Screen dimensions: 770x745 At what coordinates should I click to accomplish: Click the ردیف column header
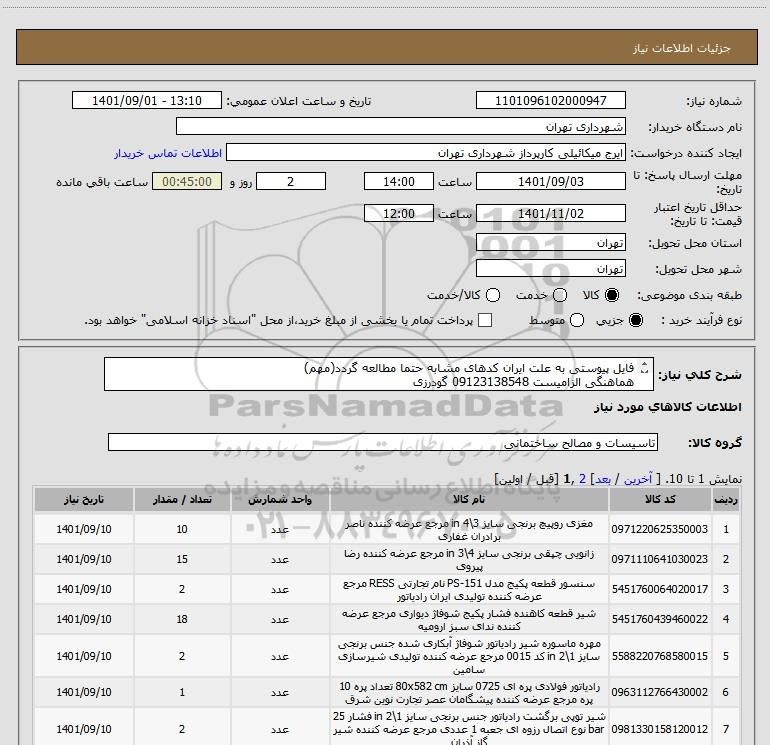click(x=726, y=499)
